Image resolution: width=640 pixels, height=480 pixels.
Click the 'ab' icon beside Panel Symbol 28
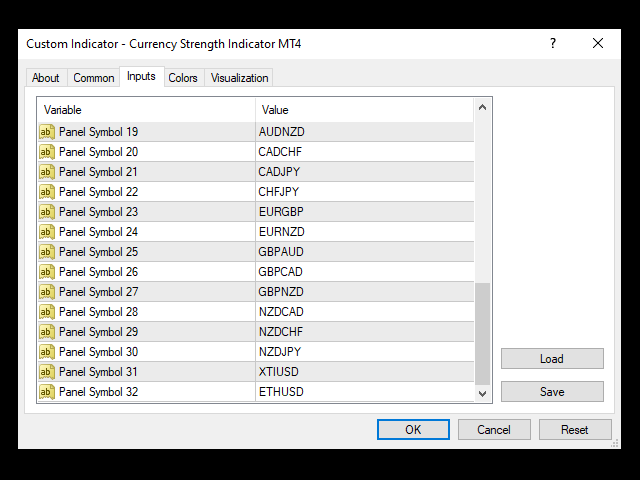coord(47,312)
